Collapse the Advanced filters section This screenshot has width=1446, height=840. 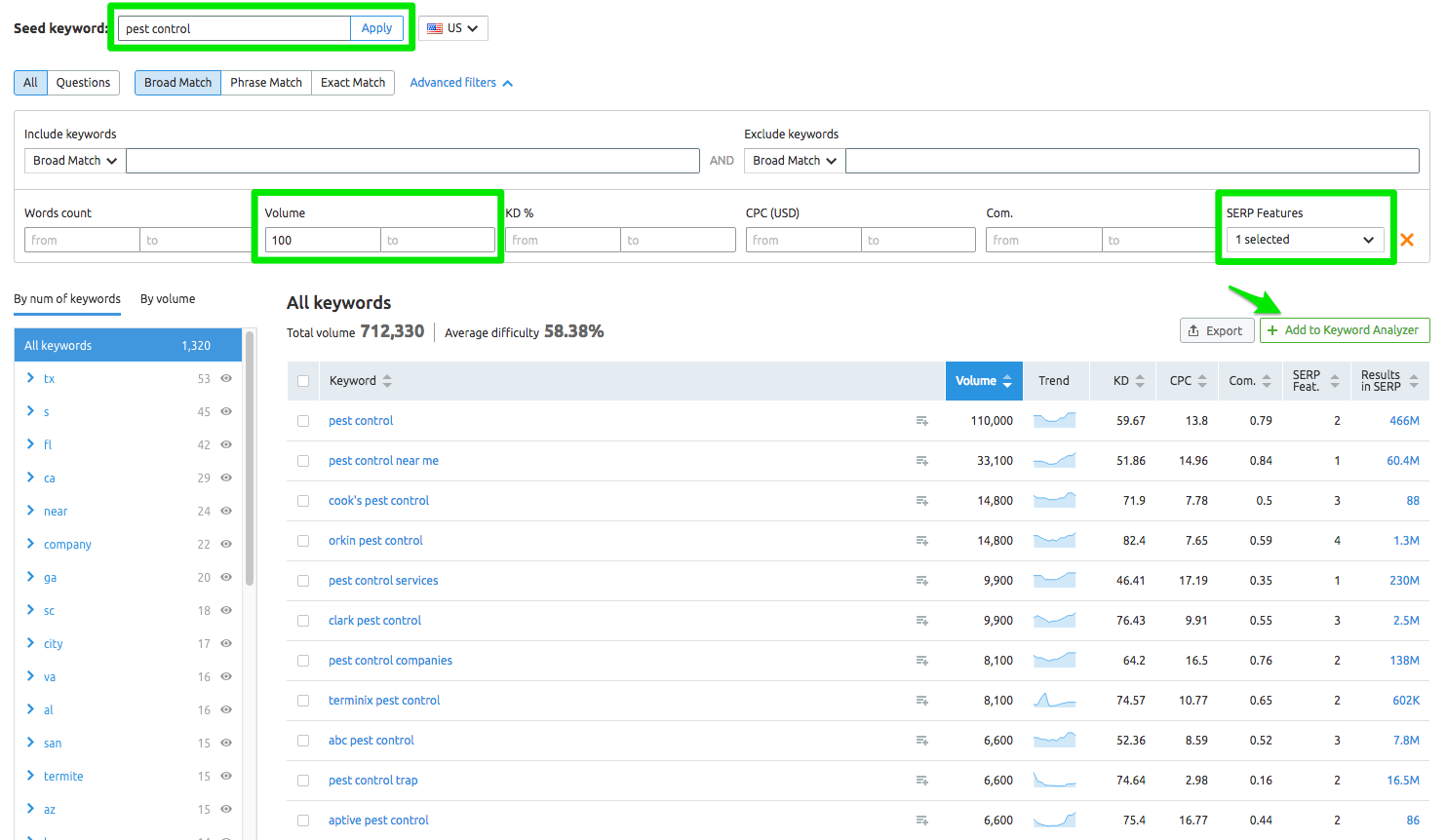tap(461, 82)
